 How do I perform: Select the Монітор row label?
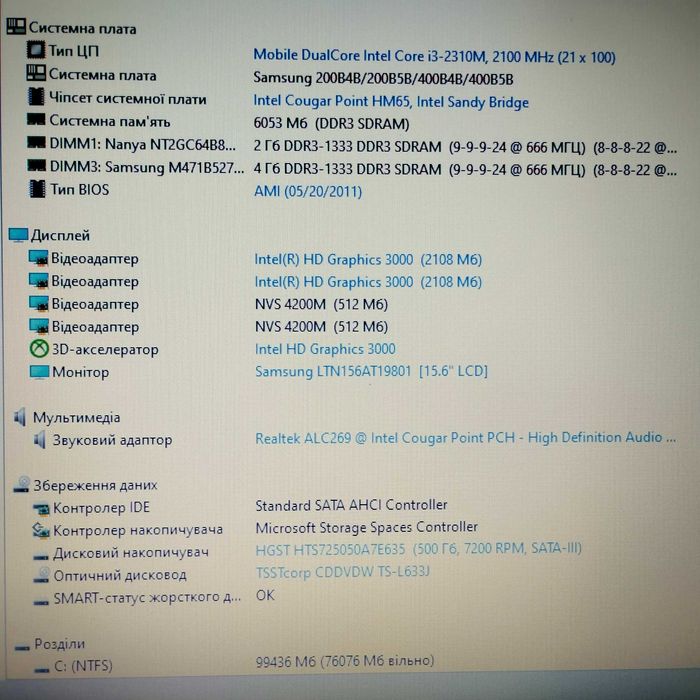[80, 372]
